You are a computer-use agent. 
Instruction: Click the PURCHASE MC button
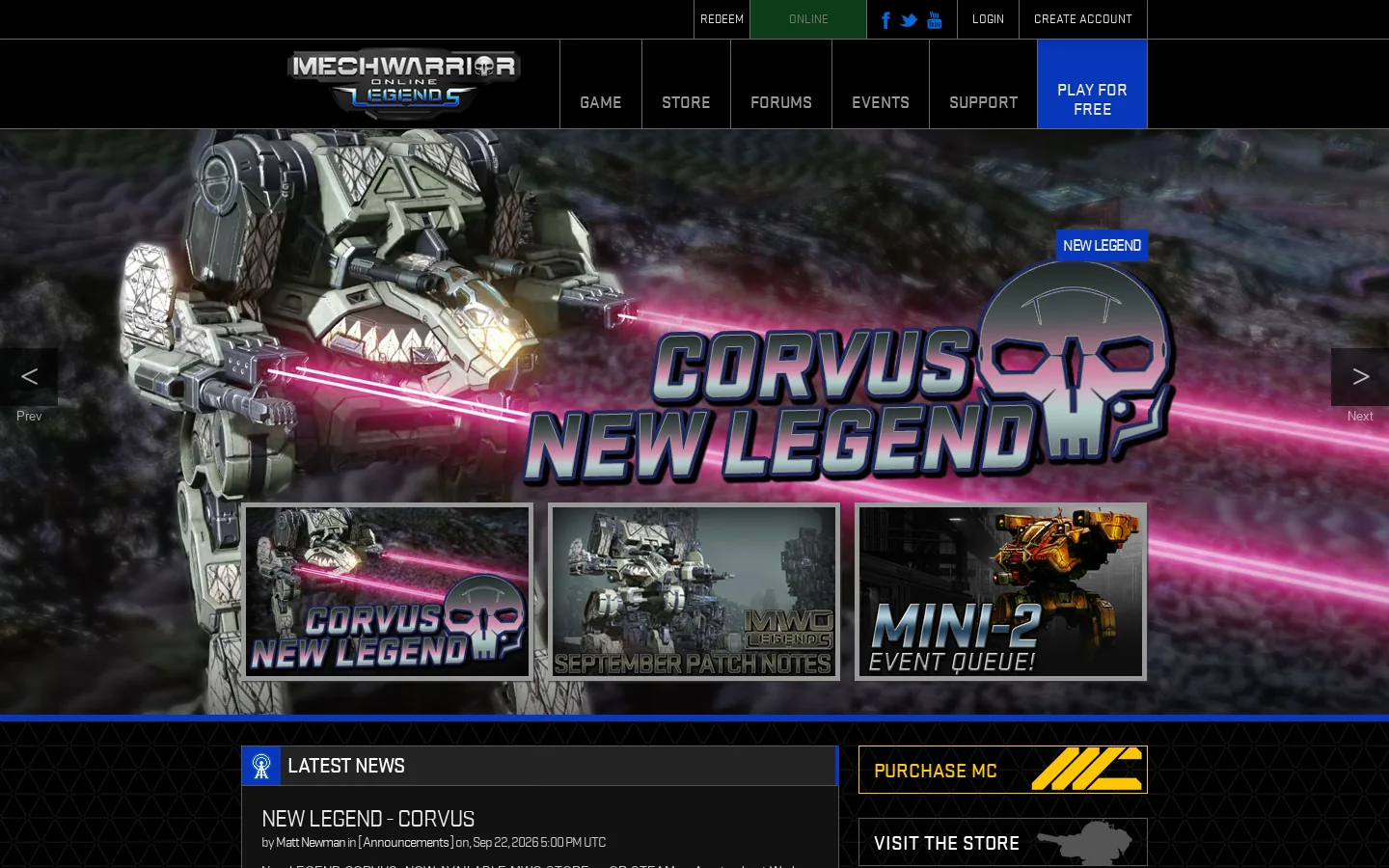1003,770
